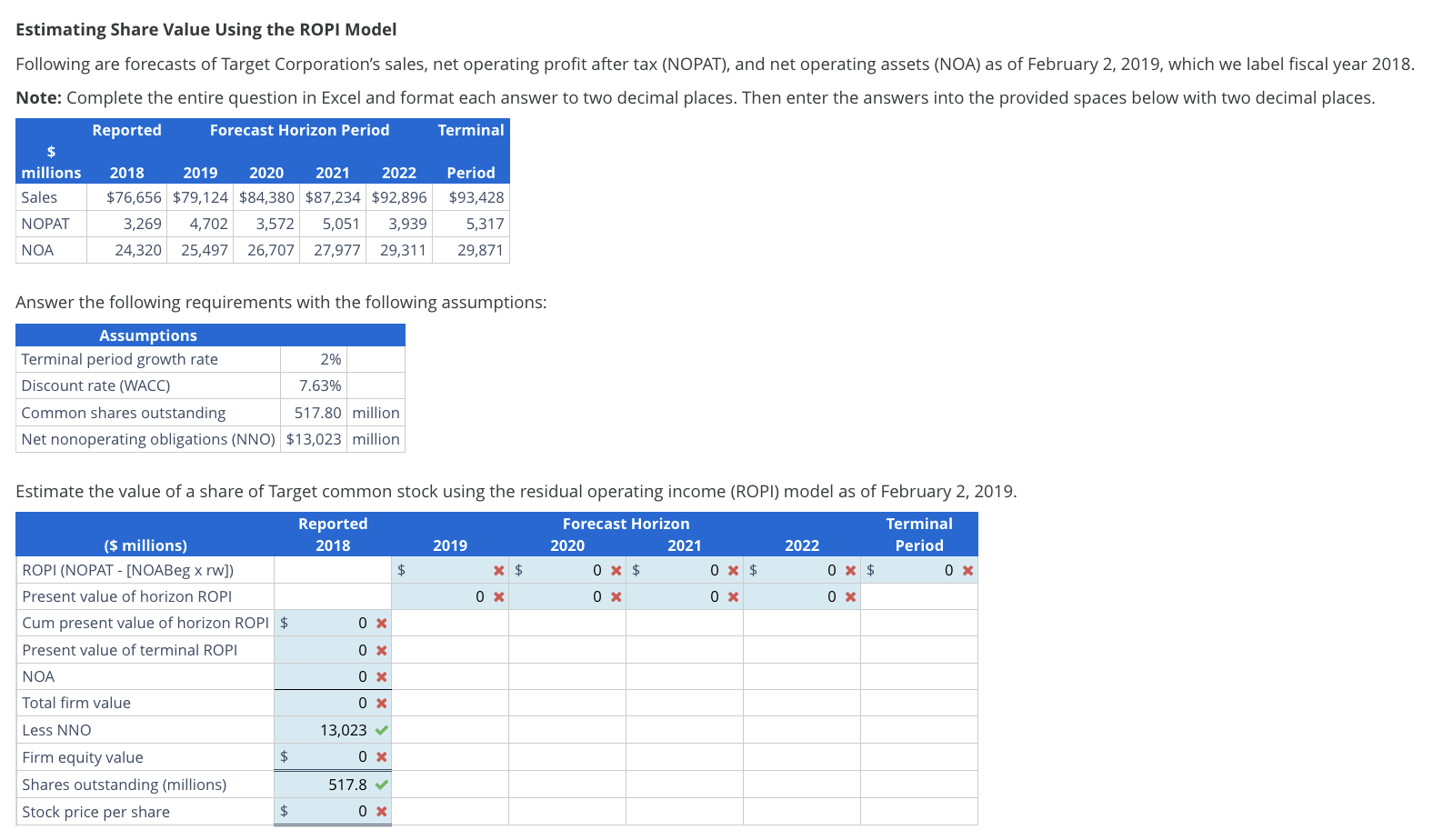Click the Discount rate value 7.63%
Image resolution: width=1433 pixels, height=840 pixels.
(320, 385)
